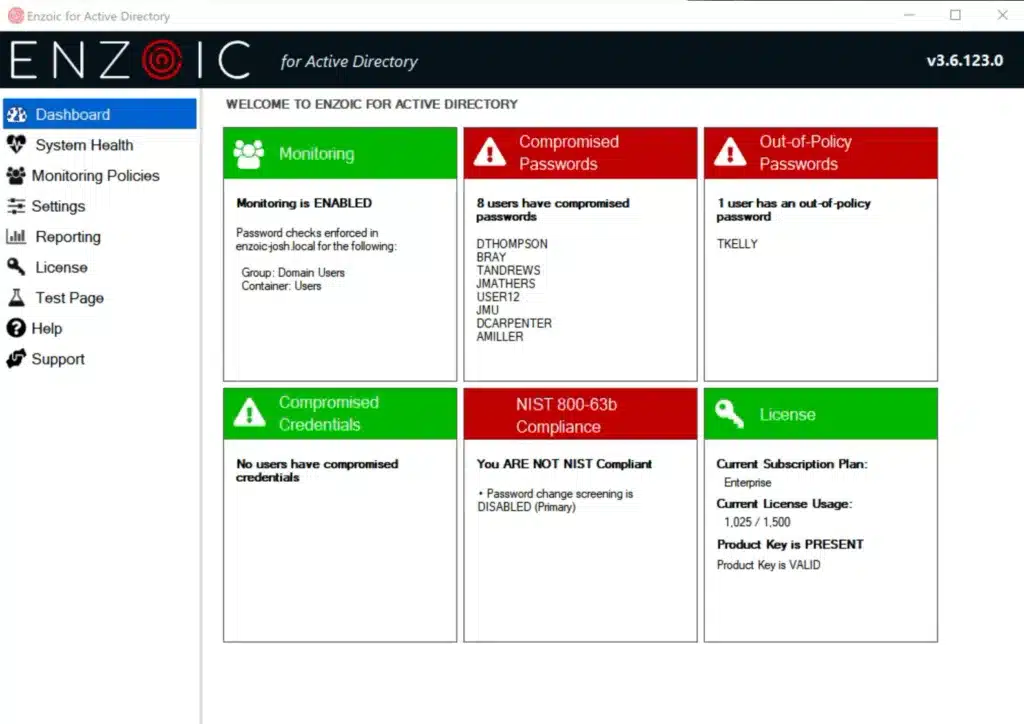This screenshot has height=724, width=1024.
Task: Click the Compromised Credentials panel header
Action: coord(339,413)
